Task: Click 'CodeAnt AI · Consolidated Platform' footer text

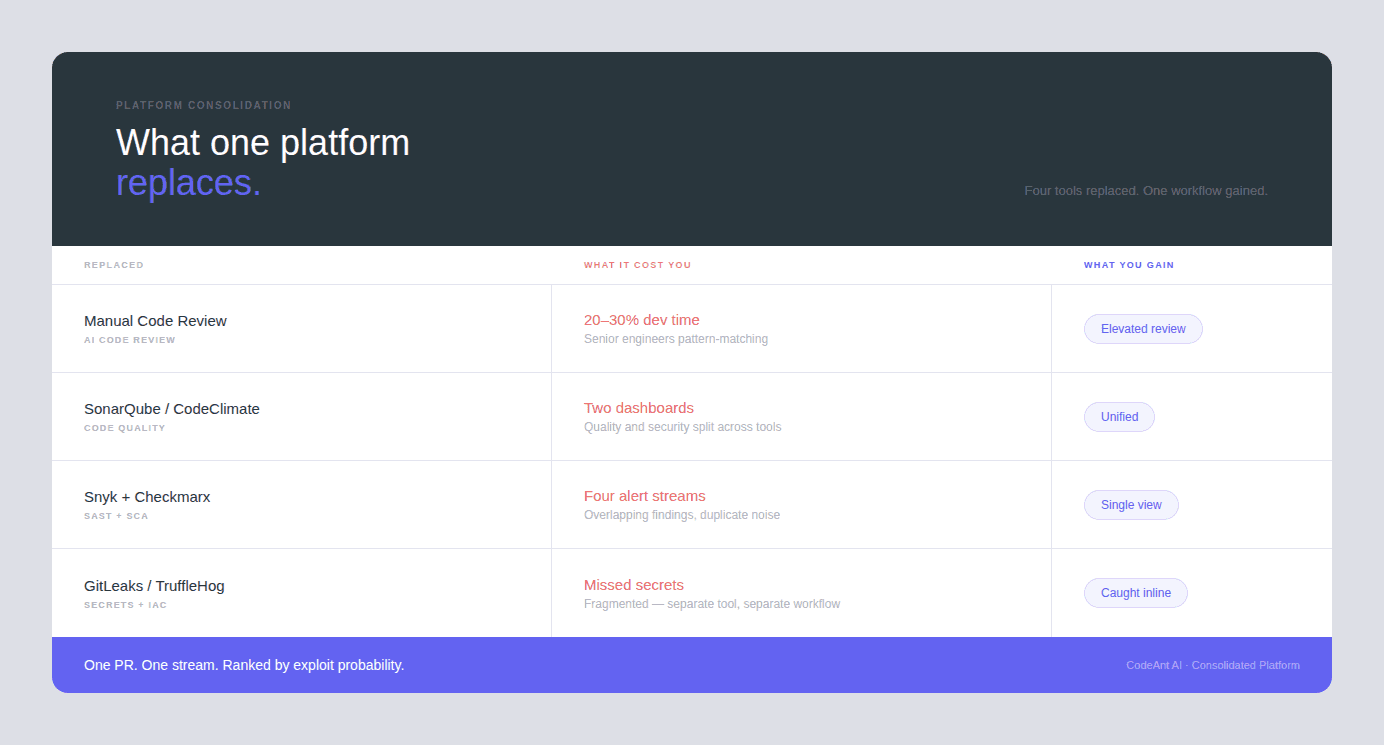Action: pos(1213,665)
